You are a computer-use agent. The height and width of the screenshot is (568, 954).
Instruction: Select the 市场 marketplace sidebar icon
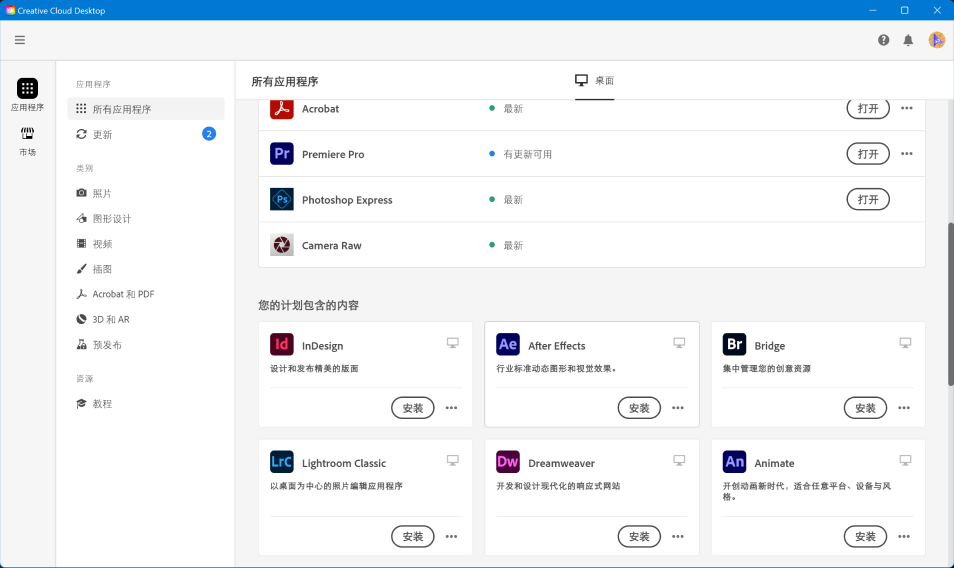point(28,134)
